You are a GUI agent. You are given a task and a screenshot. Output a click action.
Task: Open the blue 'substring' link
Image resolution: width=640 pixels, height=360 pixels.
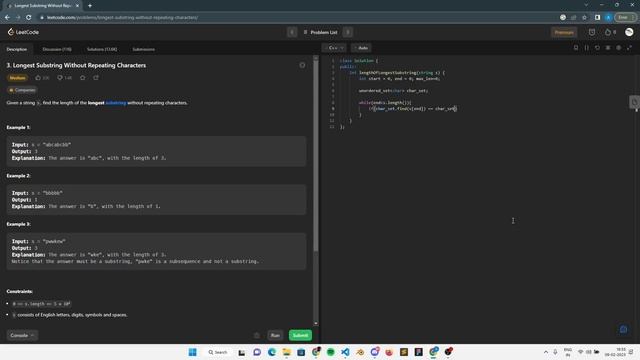(116, 103)
